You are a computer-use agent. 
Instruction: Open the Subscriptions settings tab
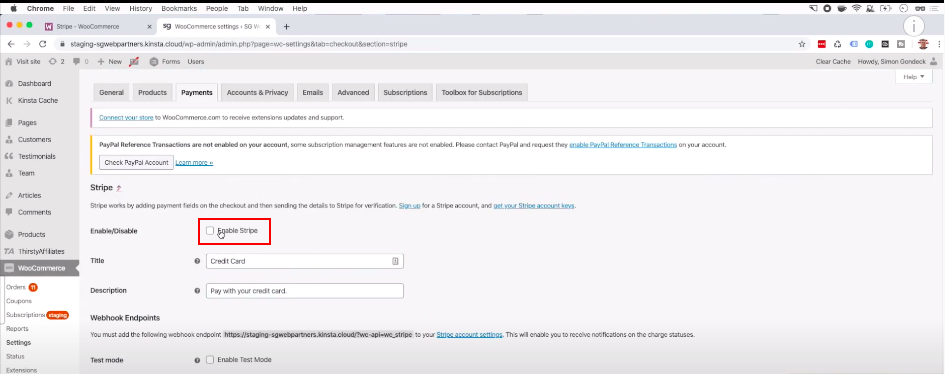point(405,93)
